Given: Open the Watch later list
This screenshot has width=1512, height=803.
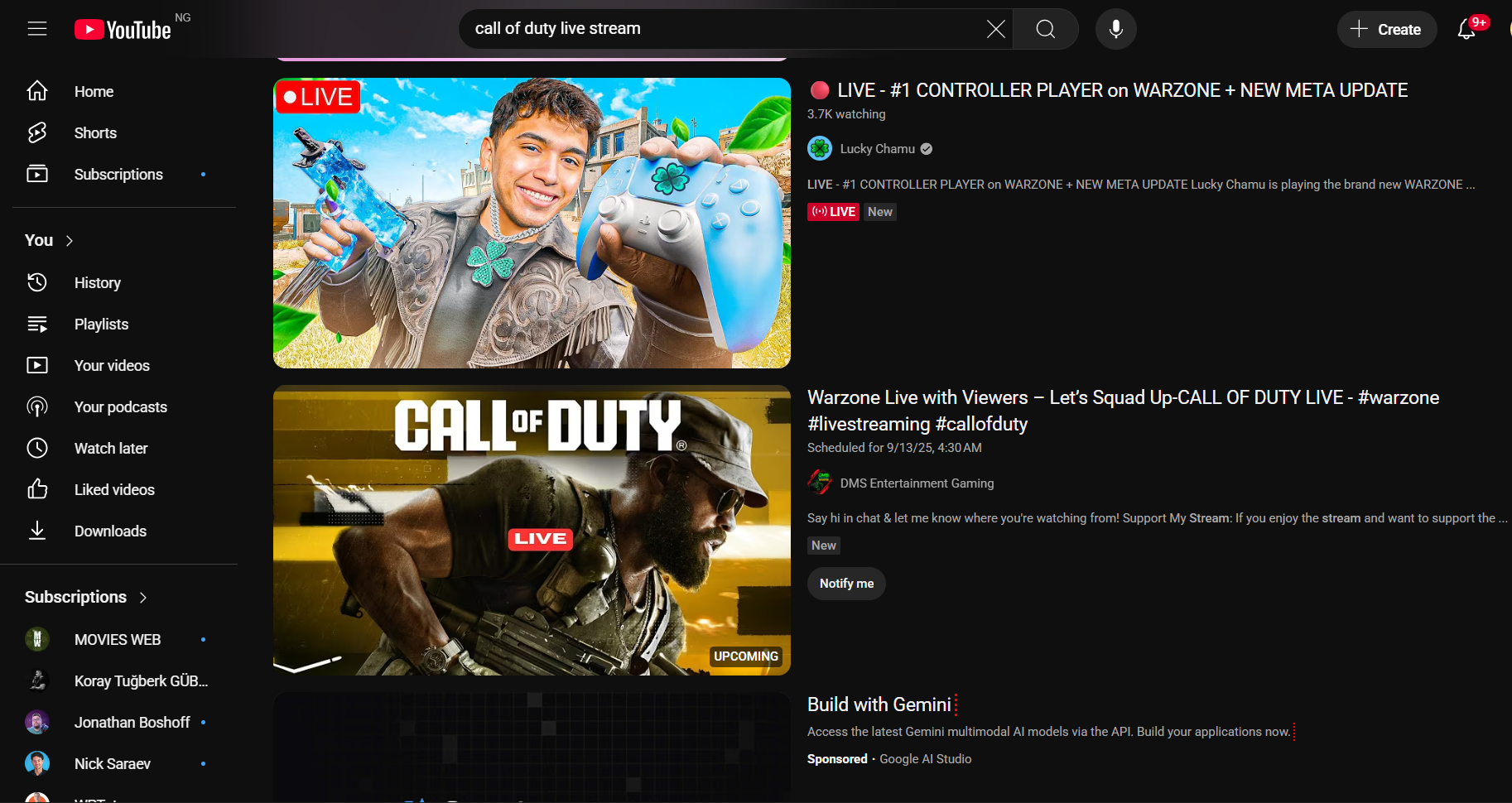Looking at the screenshot, I should (x=124, y=448).
